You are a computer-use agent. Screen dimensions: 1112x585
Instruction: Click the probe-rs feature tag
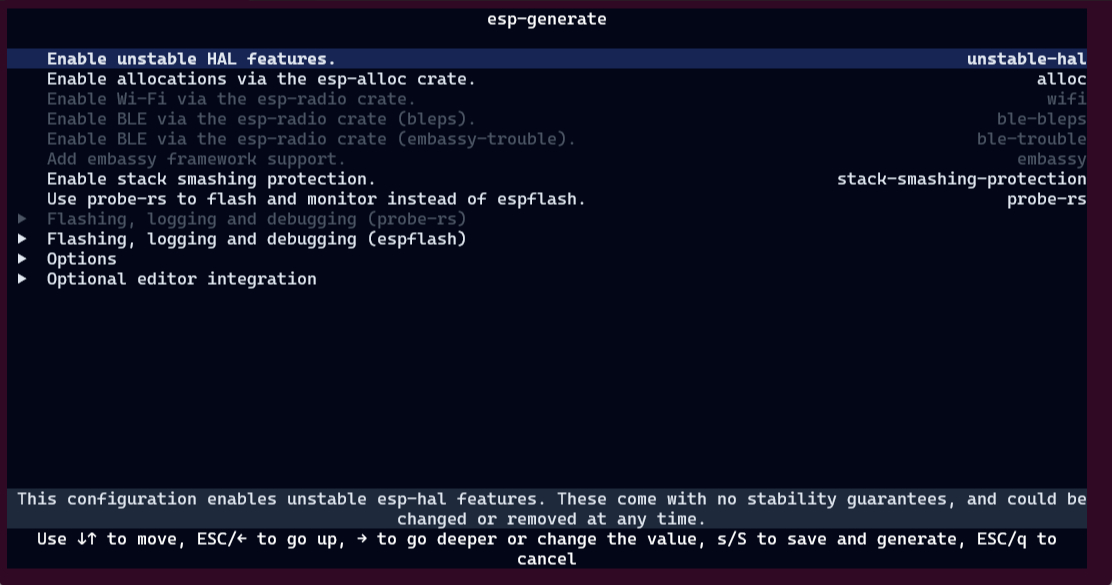(1046, 199)
